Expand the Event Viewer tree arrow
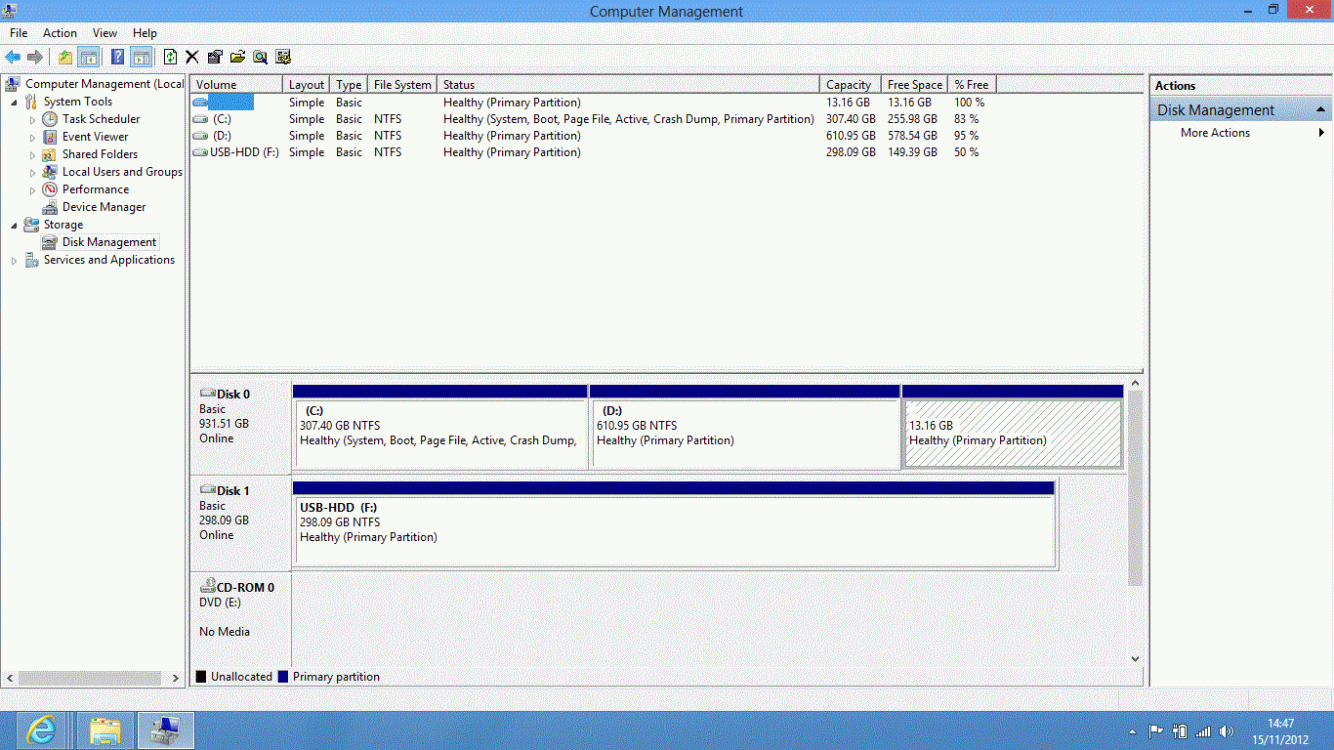The width and height of the screenshot is (1334, 750). pyautogui.click(x=32, y=137)
